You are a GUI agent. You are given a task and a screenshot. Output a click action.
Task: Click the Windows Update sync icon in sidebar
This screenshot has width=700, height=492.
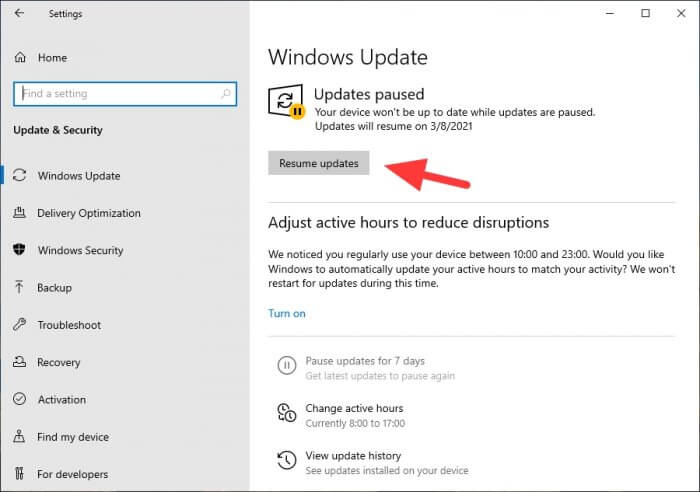pos(19,175)
